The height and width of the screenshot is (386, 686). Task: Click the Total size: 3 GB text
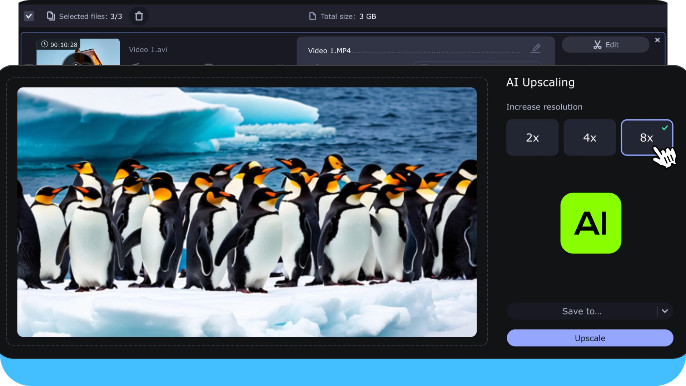click(348, 16)
